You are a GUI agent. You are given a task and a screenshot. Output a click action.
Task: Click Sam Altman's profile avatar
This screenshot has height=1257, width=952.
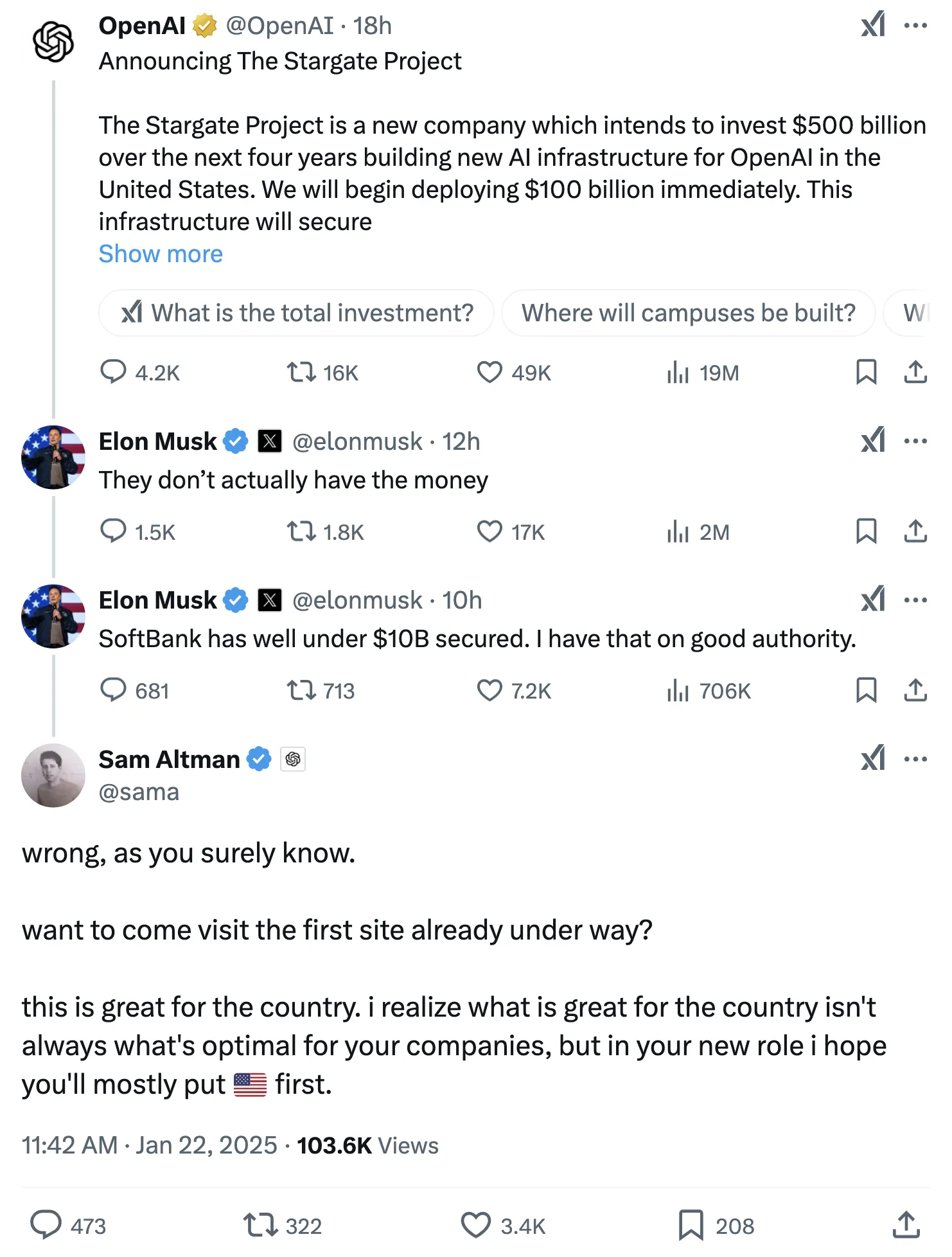click(53, 775)
